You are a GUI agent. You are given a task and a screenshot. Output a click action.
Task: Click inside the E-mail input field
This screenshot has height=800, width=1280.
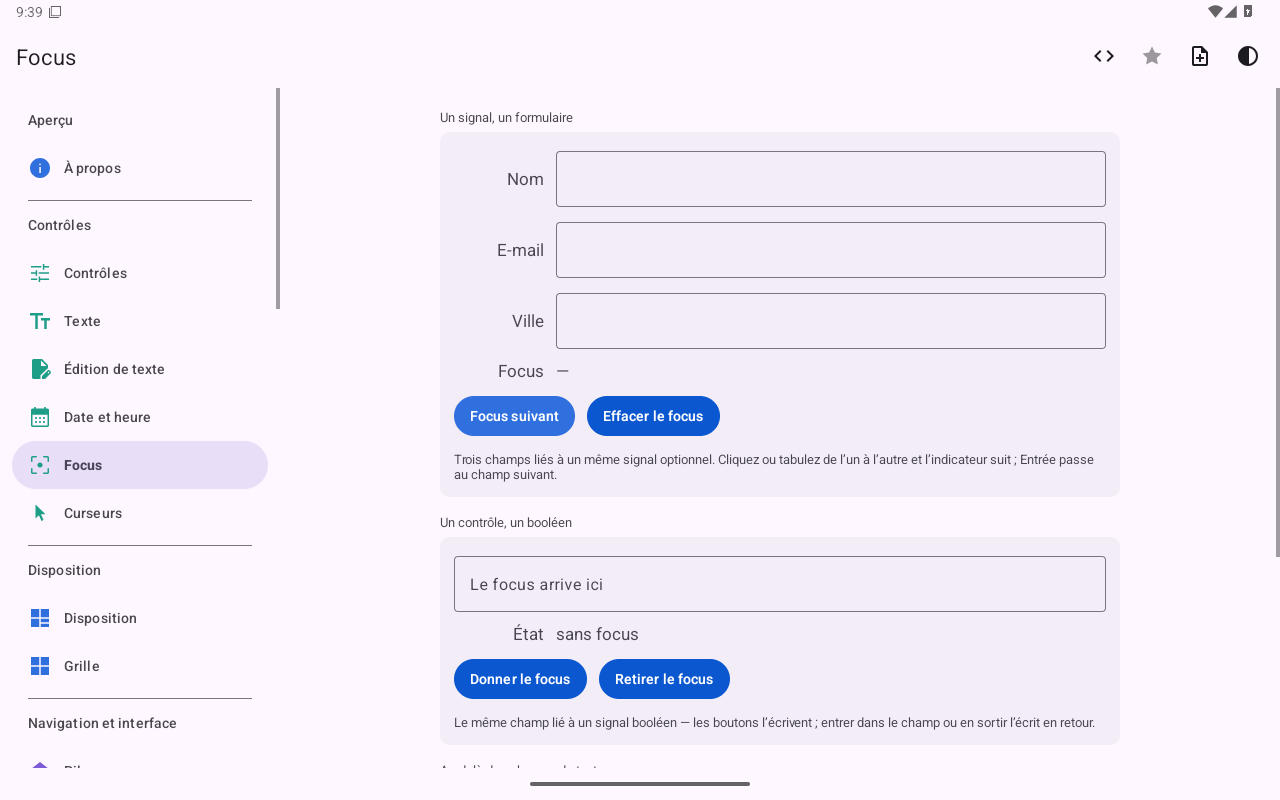[831, 250]
